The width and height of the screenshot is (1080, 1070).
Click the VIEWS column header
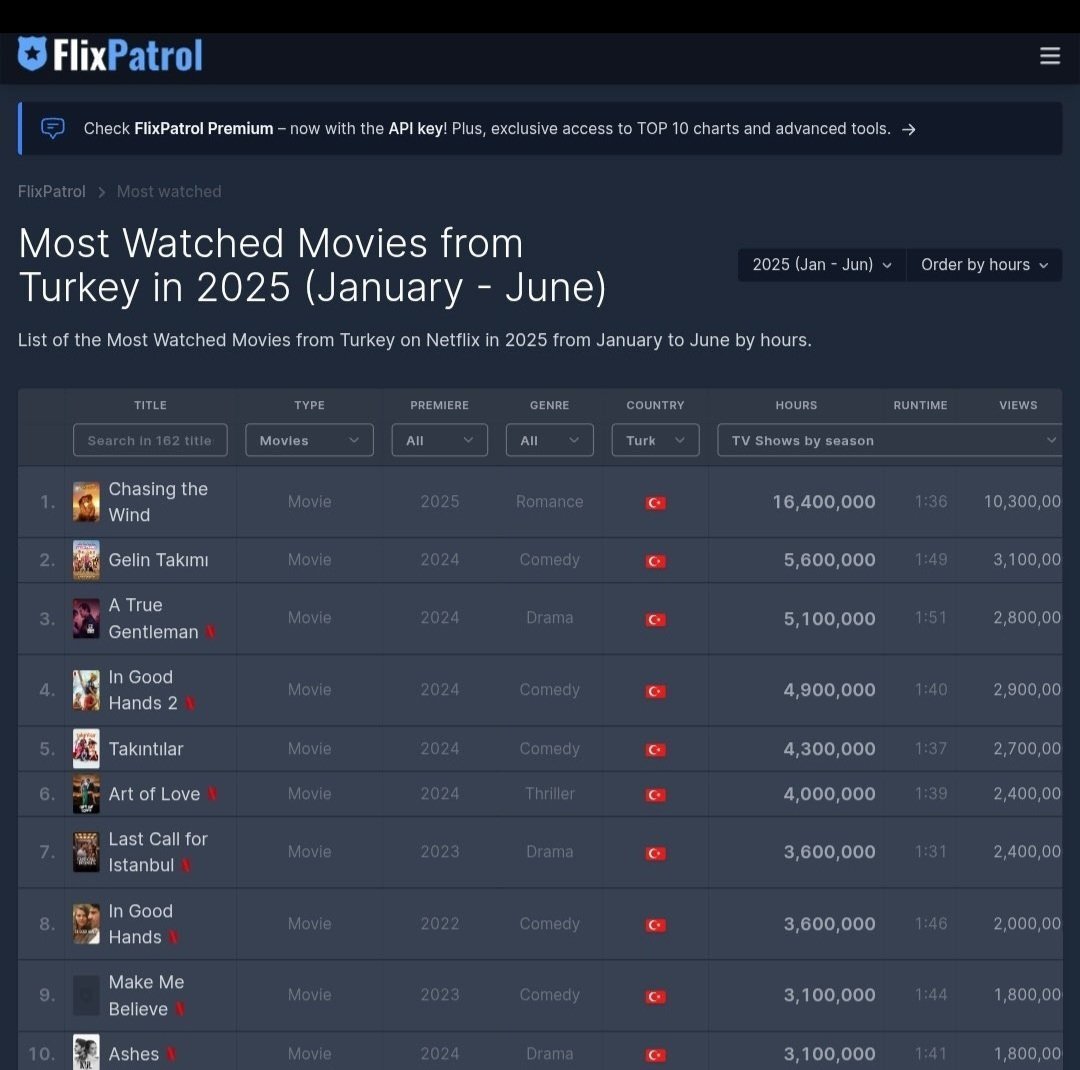[1018, 405]
